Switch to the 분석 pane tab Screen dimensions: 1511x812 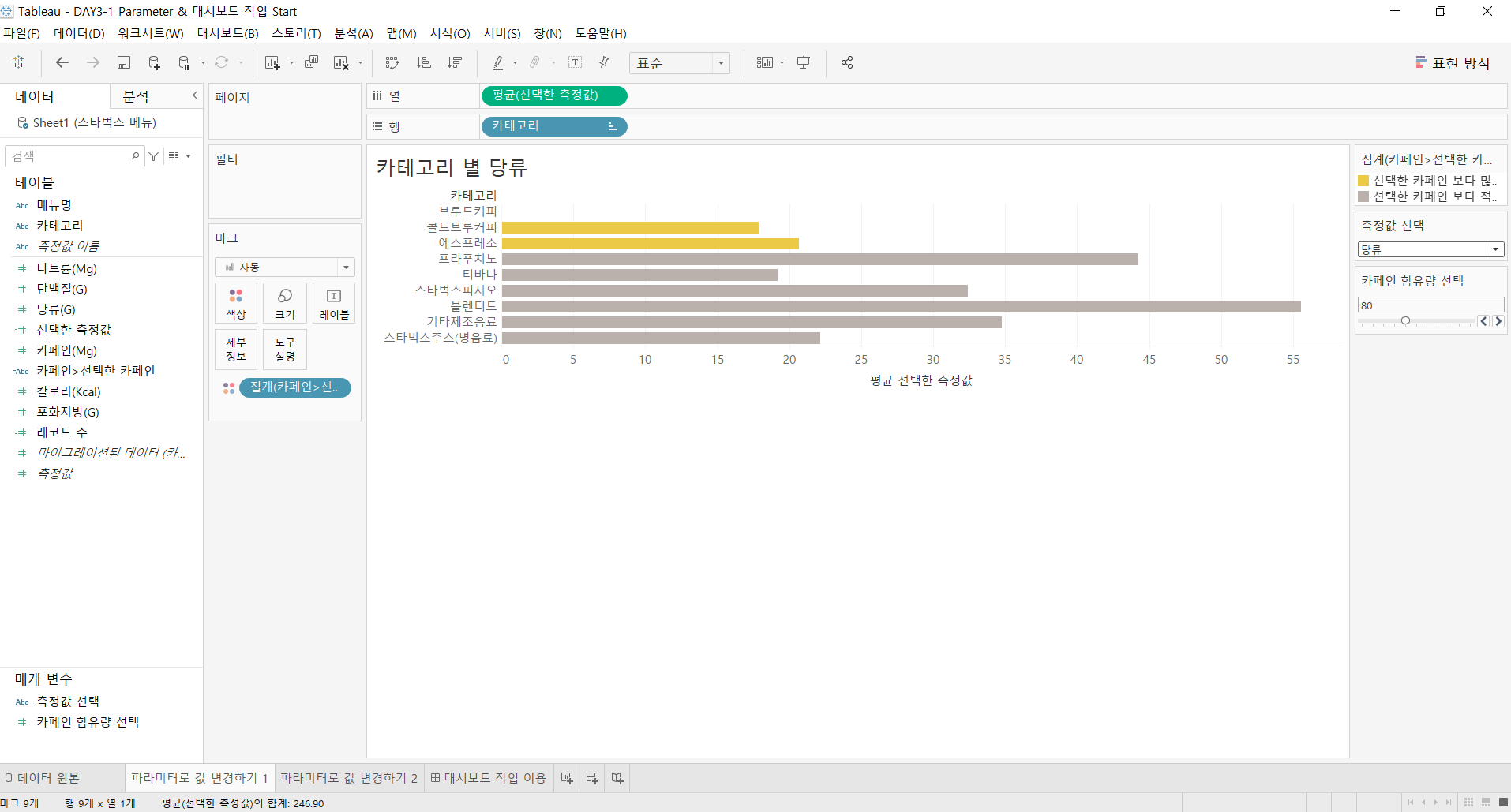click(136, 96)
